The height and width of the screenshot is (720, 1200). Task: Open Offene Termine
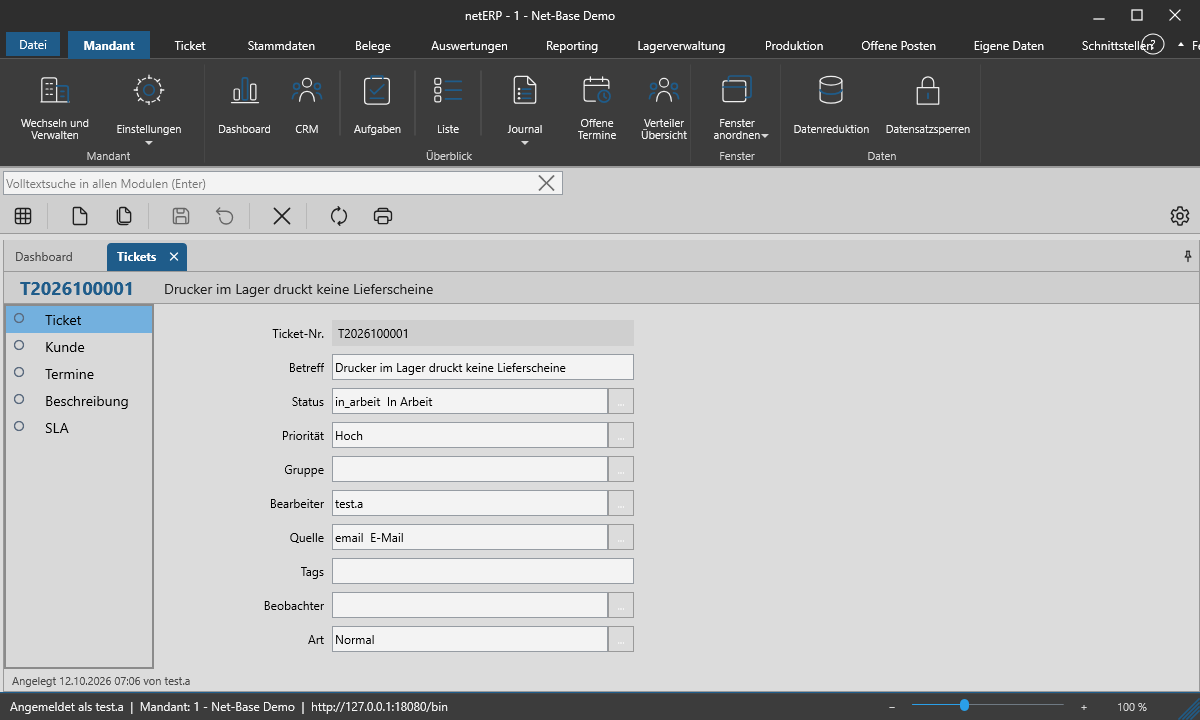click(x=597, y=106)
